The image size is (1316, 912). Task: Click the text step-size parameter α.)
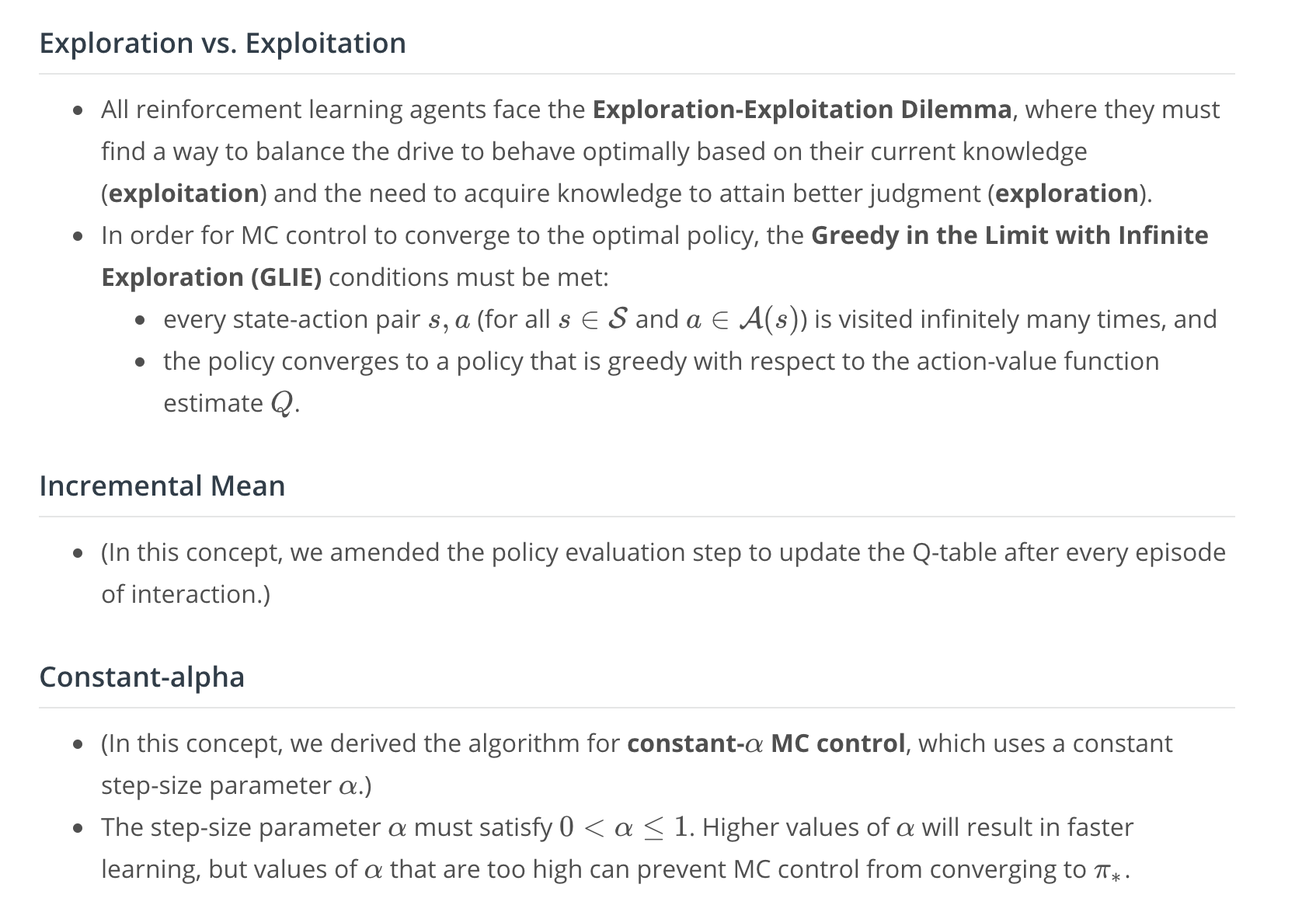point(236,785)
